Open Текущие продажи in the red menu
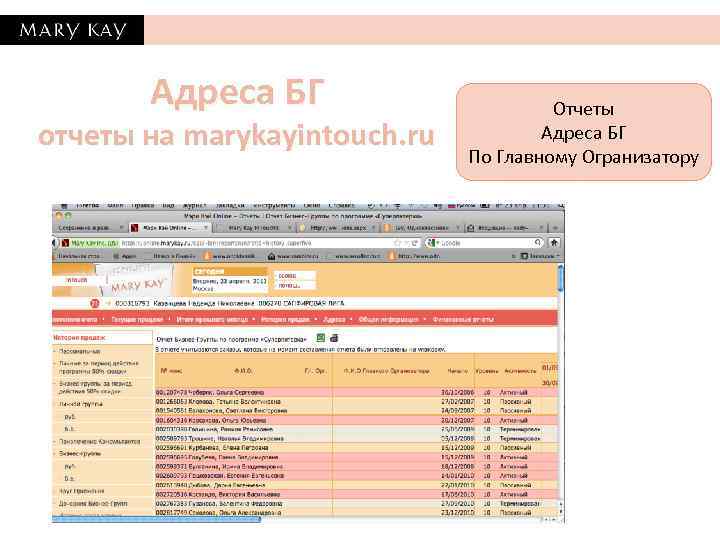720x540 pixels. (137, 319)
